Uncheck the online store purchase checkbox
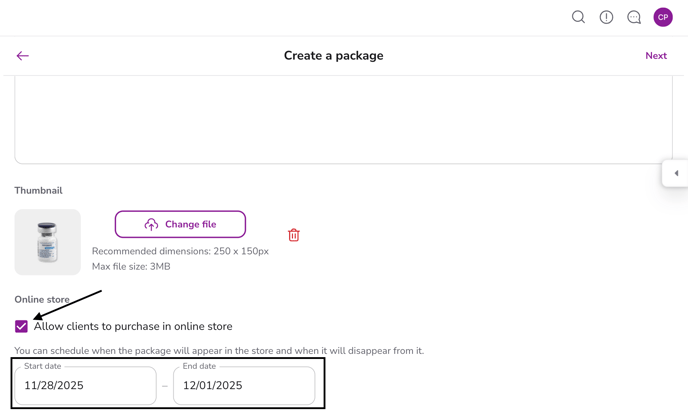Viewport: 688px width, 420px height. pyautogui.click(x=21, y=326)
